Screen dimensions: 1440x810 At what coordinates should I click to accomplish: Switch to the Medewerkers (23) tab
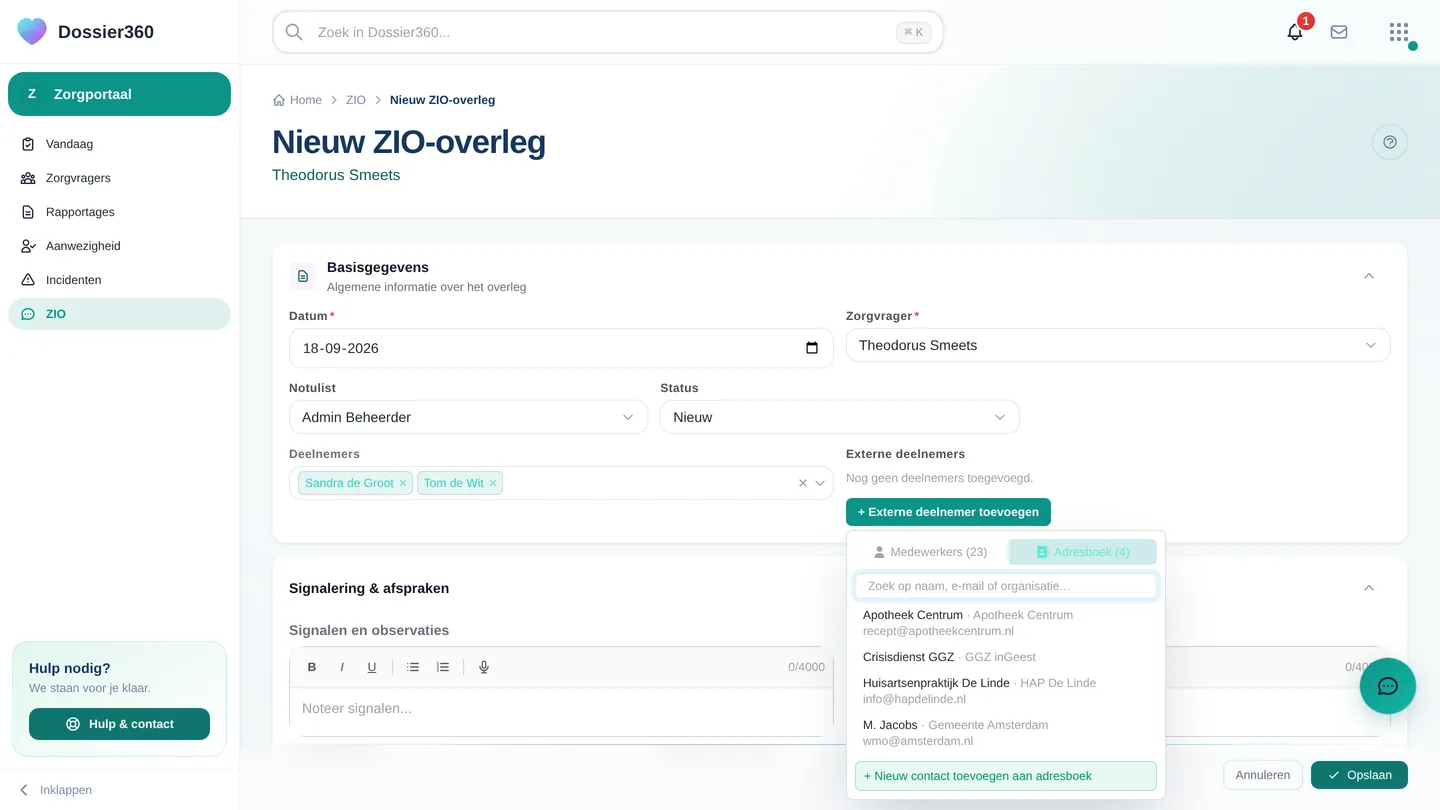point(930,552)
